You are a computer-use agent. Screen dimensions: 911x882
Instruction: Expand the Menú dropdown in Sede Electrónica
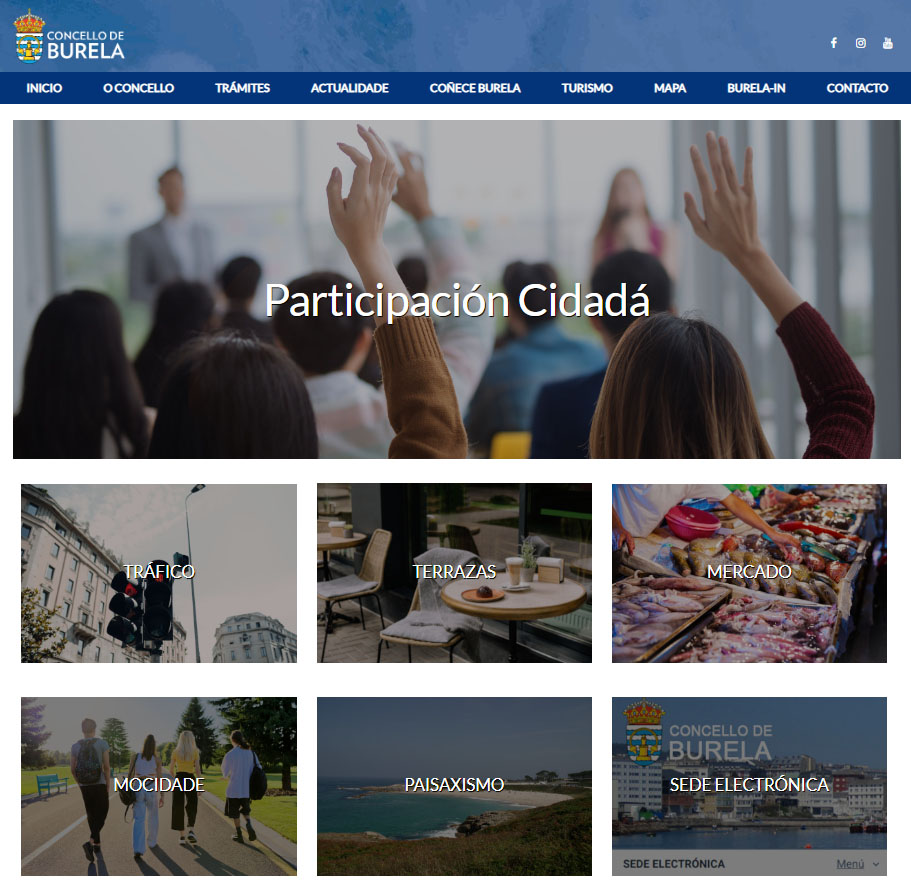point(857,864)
